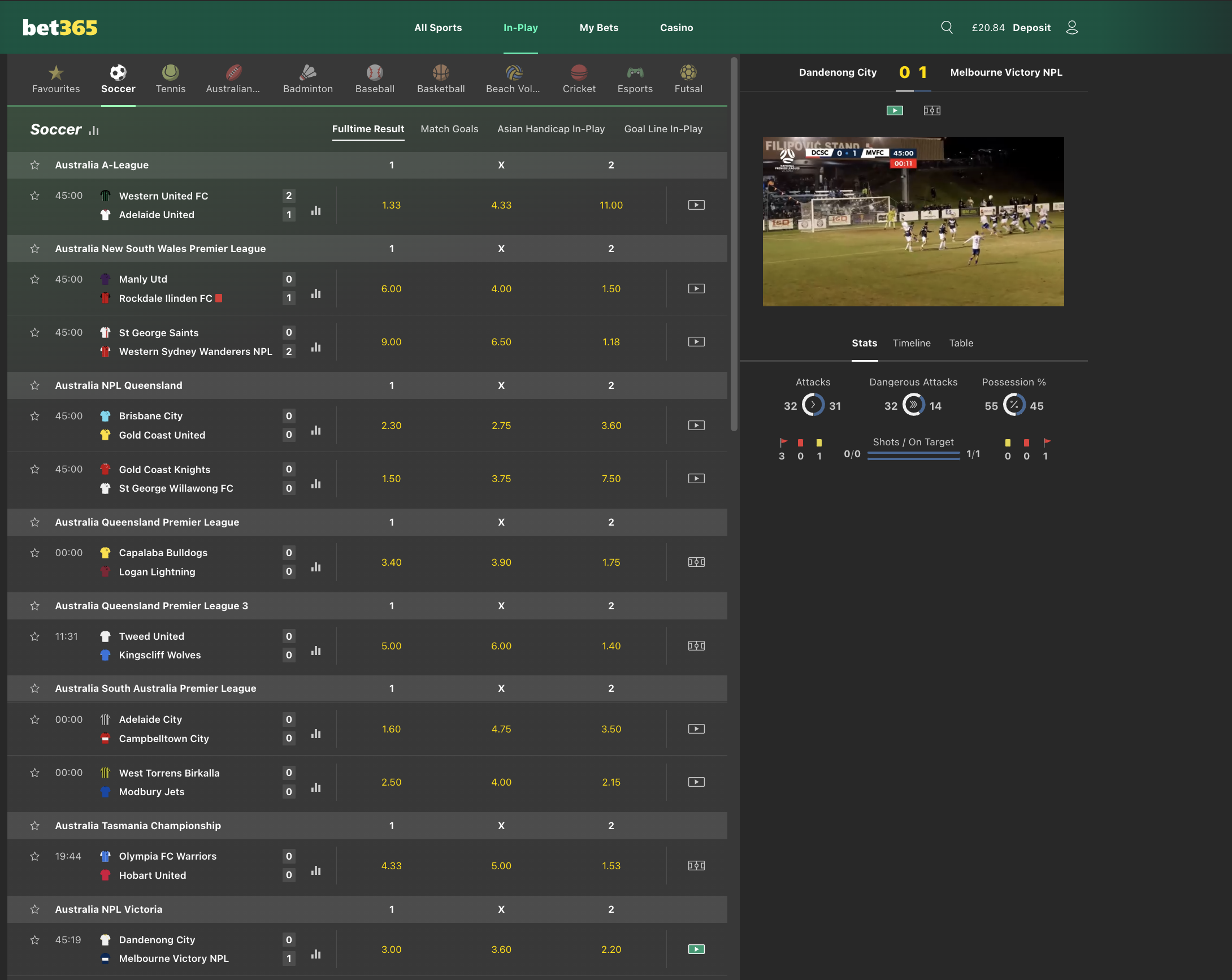Open match tracker for Olympia FC Warriors

pos(696,866)
